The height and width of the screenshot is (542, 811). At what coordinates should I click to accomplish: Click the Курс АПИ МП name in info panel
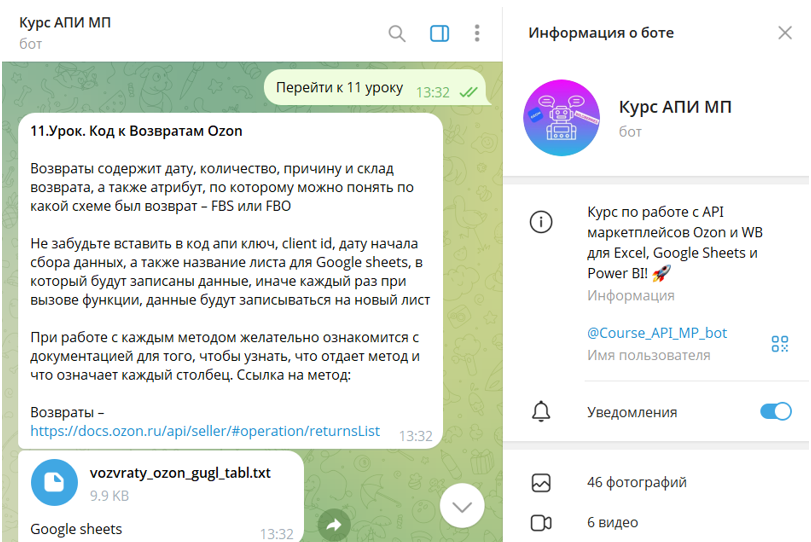click(x=675, y=107)
